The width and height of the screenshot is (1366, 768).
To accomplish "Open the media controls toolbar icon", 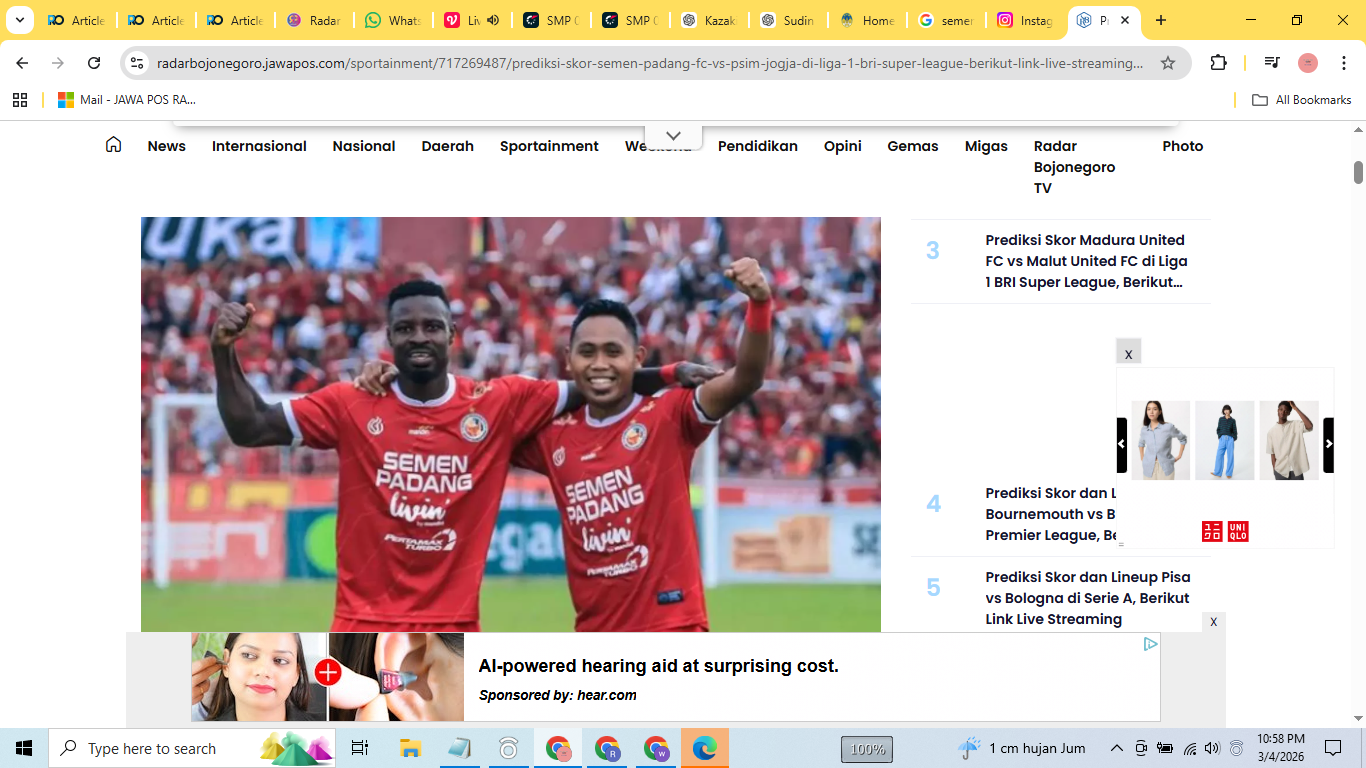I will [x=1272, y=63].
